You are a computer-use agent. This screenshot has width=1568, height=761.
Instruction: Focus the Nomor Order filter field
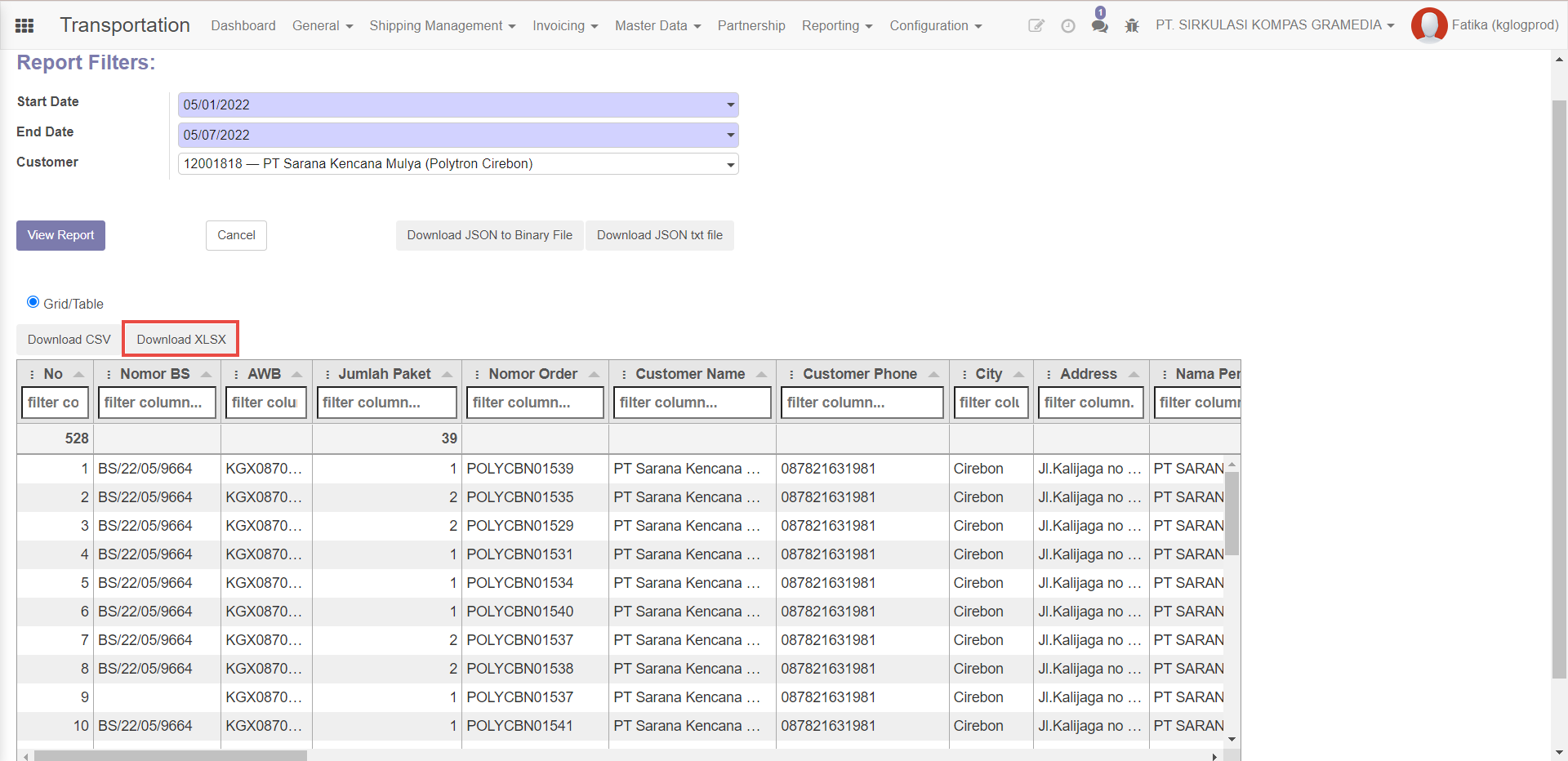point(535,403)
